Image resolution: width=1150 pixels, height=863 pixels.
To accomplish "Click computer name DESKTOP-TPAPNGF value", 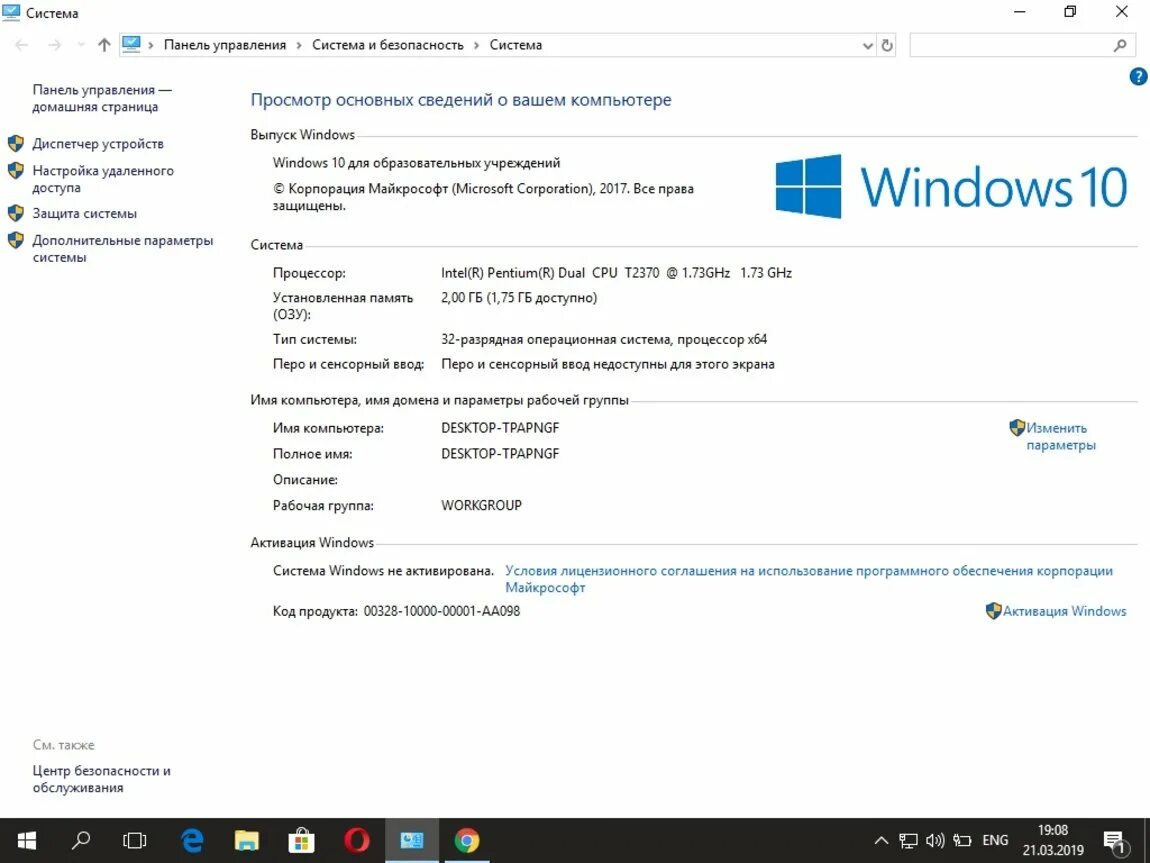I will coord(499,427).
